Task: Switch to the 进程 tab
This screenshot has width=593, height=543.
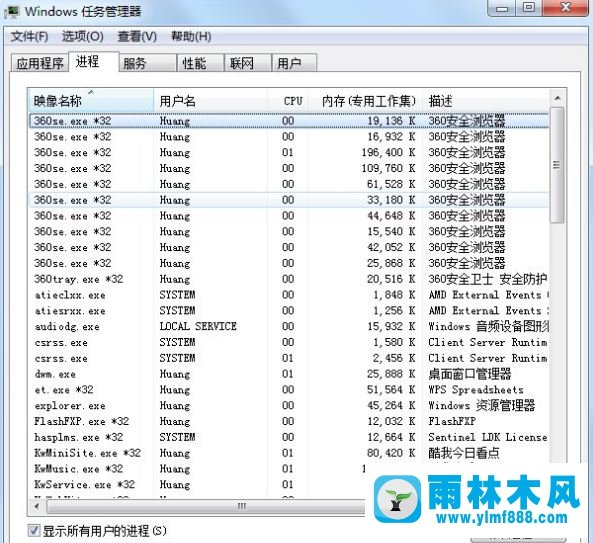Action: pos(93,62)
